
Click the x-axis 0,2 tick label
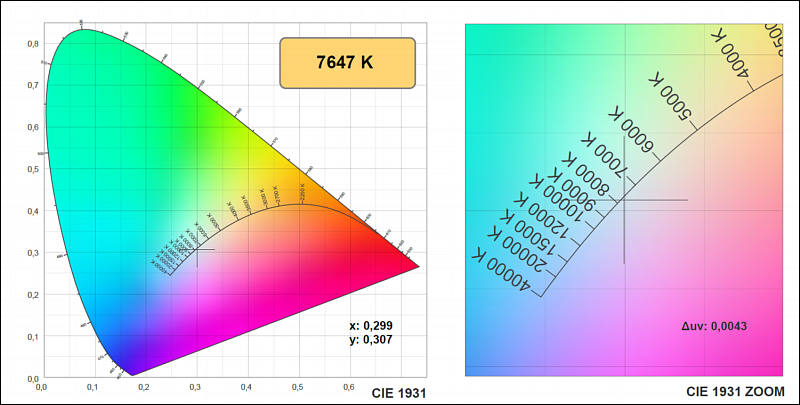click(x=143, y=388)
